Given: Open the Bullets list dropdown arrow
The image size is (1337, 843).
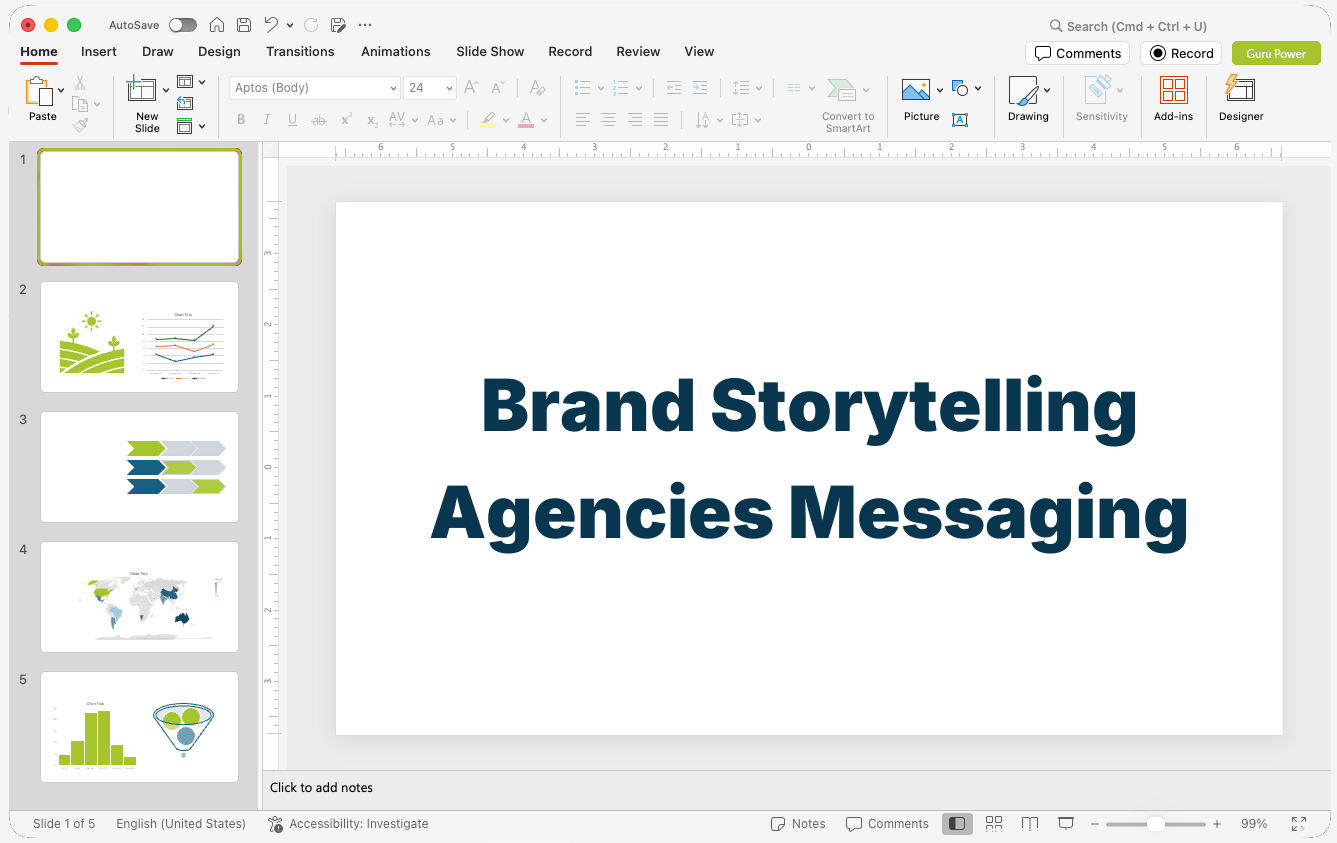Looking at the screenshot, I should click(x=601, y=88).
